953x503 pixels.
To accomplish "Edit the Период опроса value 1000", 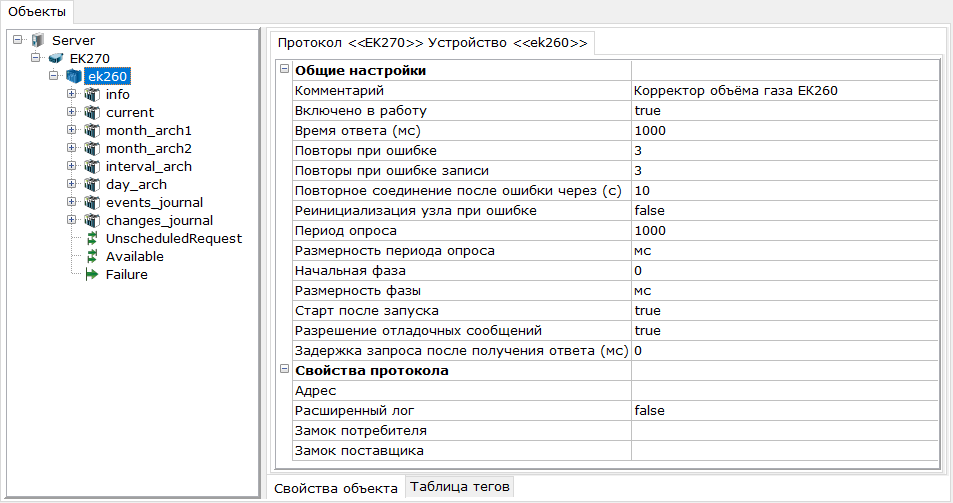I will [785, 231].
